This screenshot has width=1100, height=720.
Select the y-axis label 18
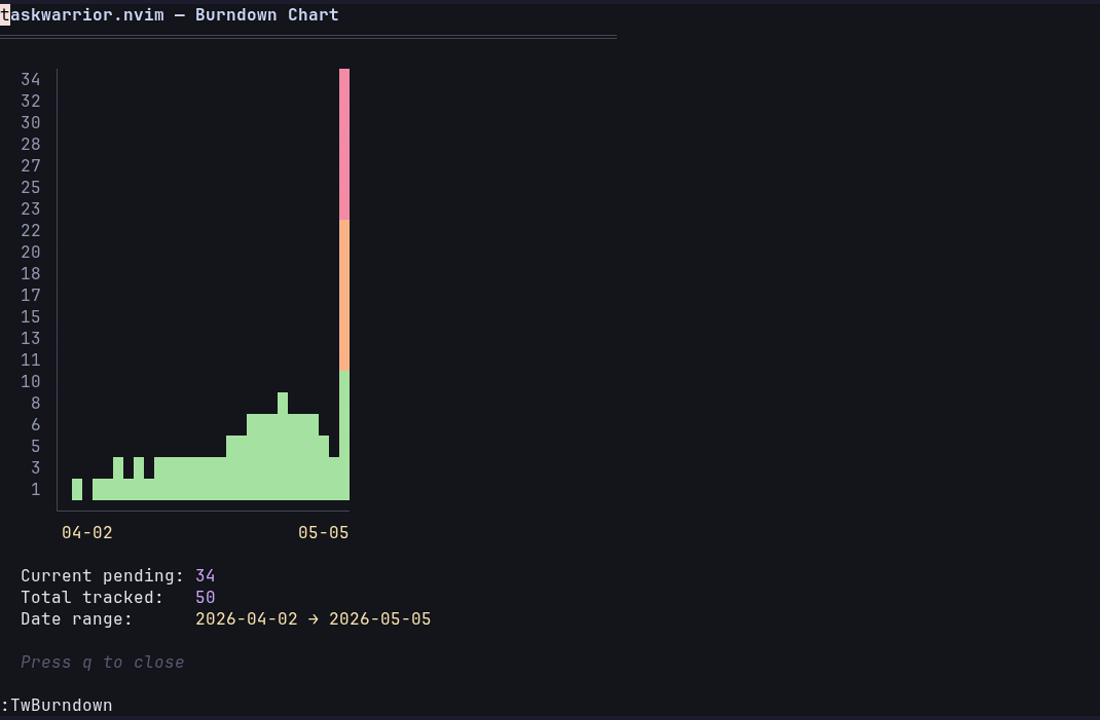pyautogui.click(x=31, y=274)
